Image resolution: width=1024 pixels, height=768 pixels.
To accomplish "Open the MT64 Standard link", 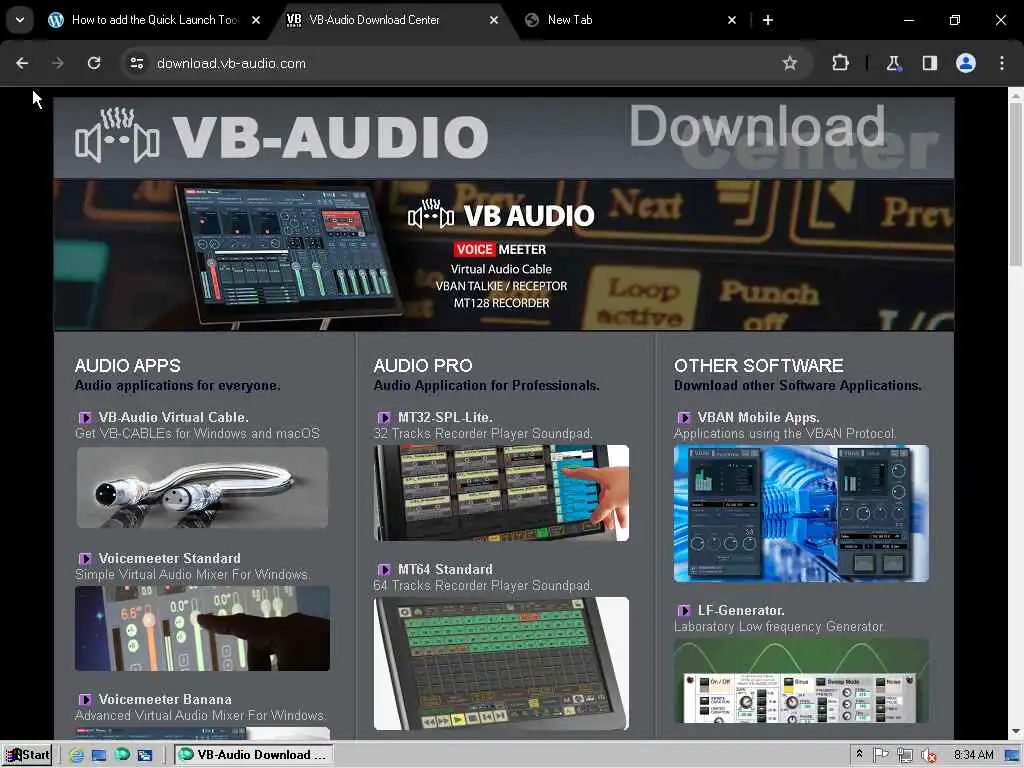I will tap(445, 569).
